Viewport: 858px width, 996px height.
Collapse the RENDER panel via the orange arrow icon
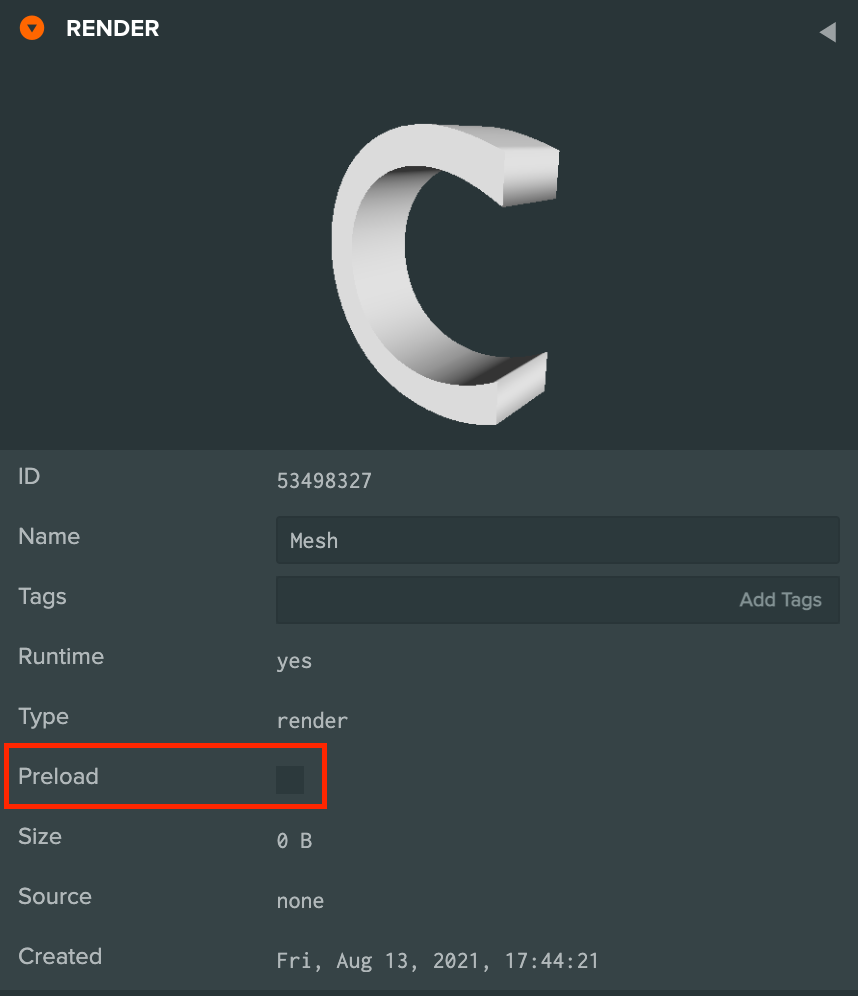click(x=32, y=28)
